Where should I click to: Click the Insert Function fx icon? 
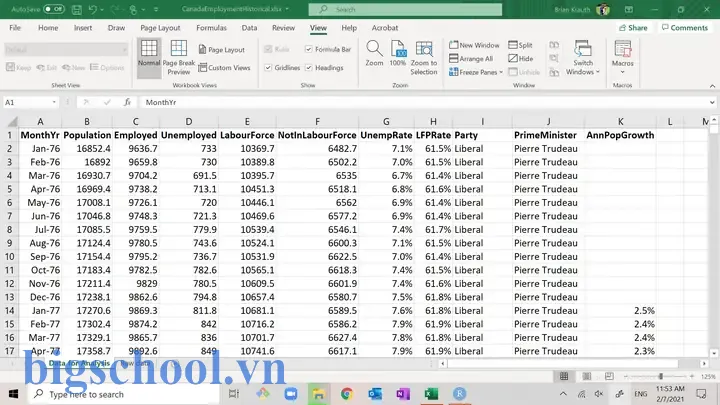tap(127, 102)
